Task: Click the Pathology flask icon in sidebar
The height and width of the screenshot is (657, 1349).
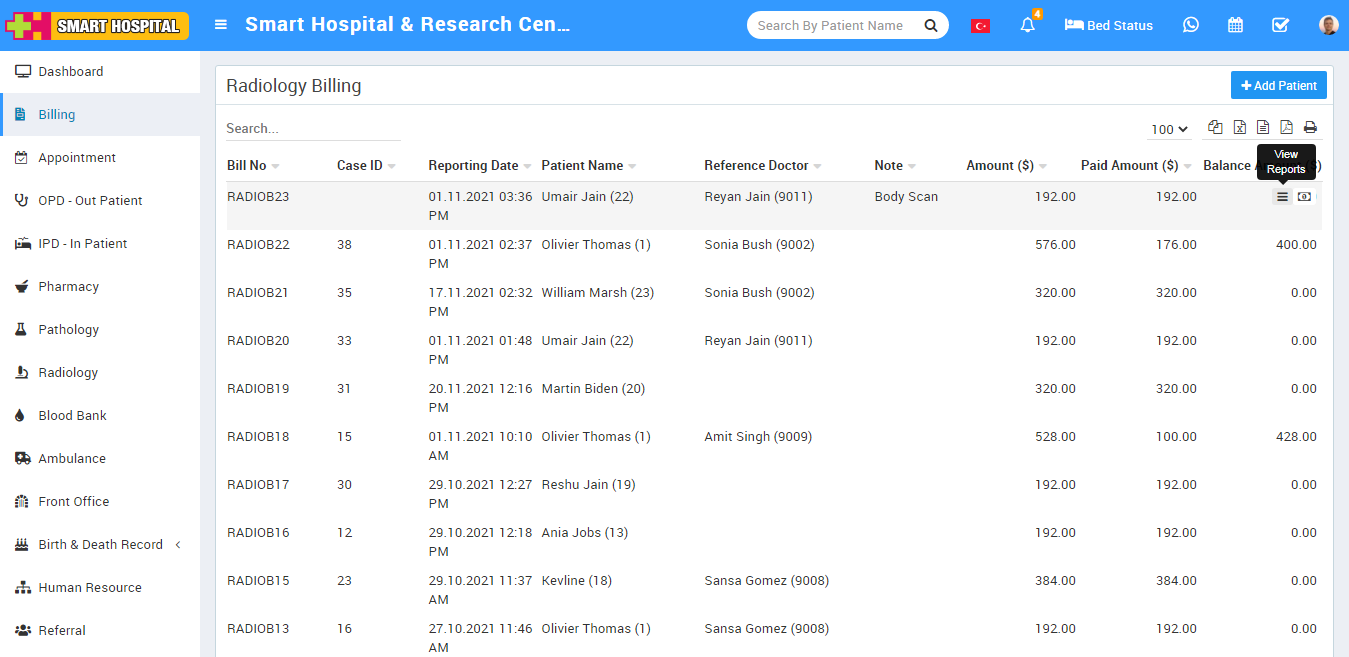Action: tap(21, 330)
